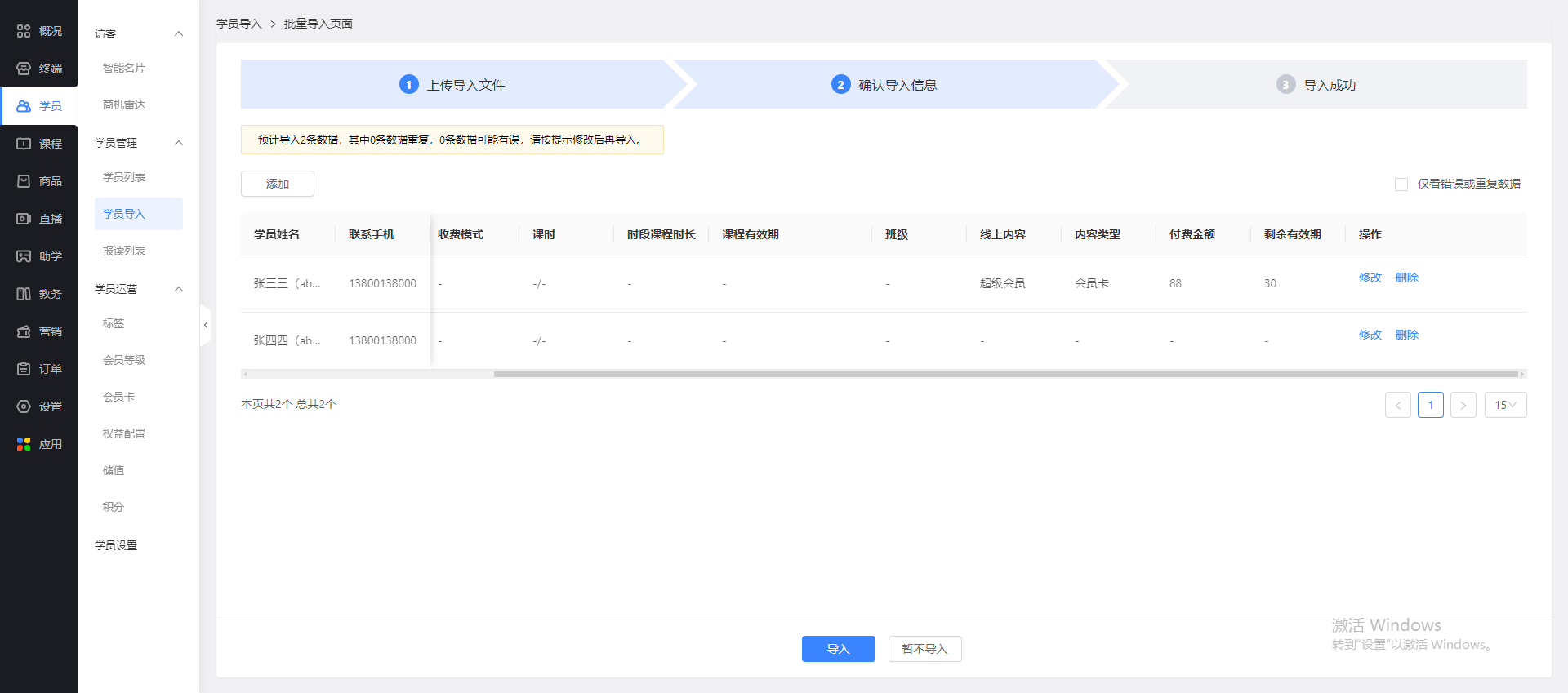
Task: Collapse the secondary menu panel handle
Action: (205, 325)
